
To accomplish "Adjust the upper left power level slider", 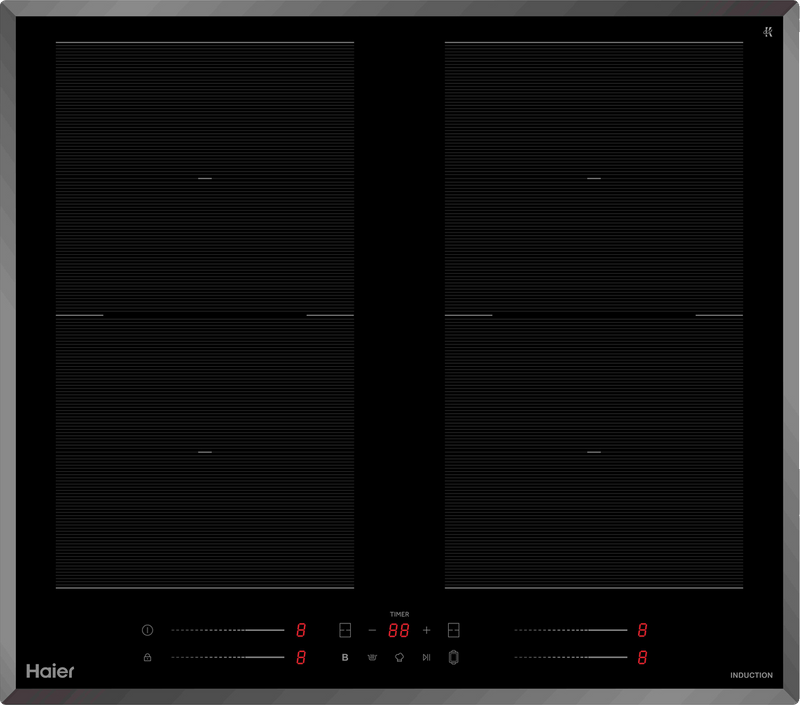I will (227, 631).
